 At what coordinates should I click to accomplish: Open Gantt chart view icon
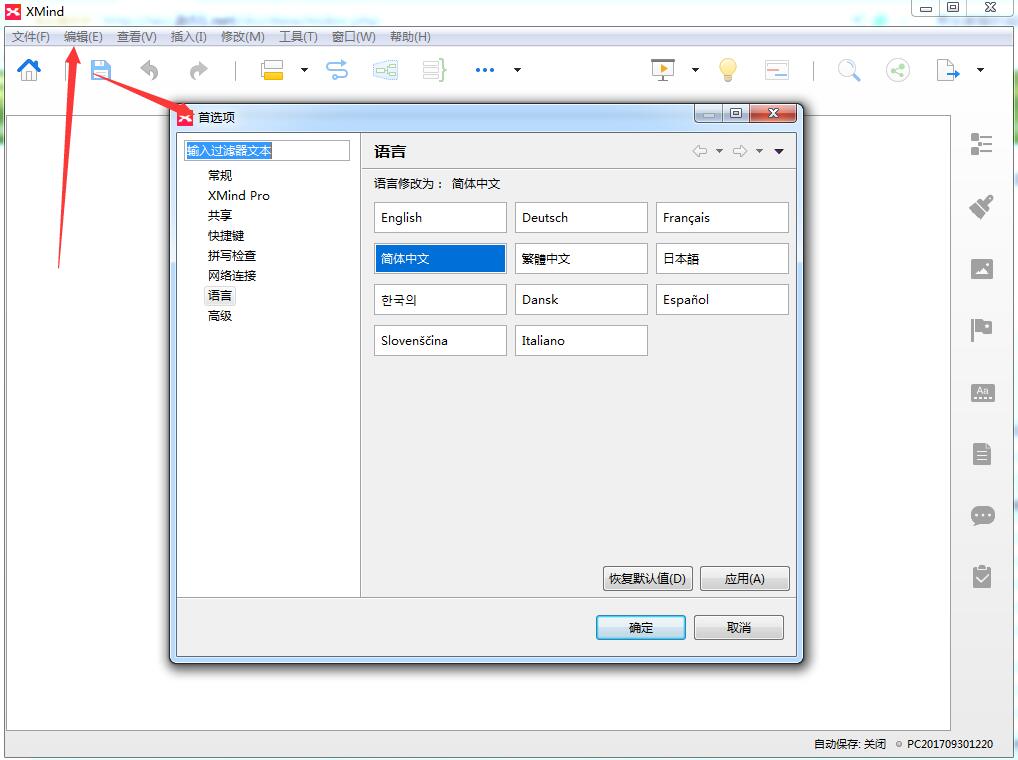776,69
